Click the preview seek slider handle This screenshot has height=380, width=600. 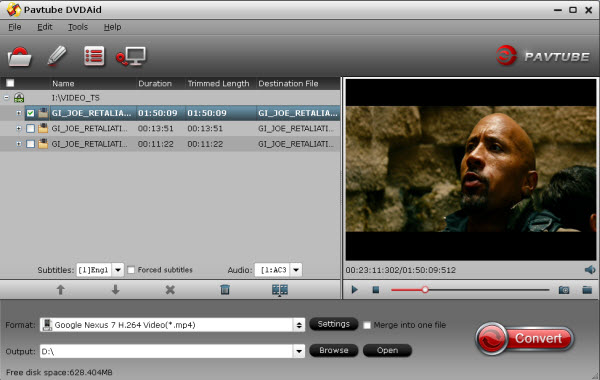click(x=425, y=290)
